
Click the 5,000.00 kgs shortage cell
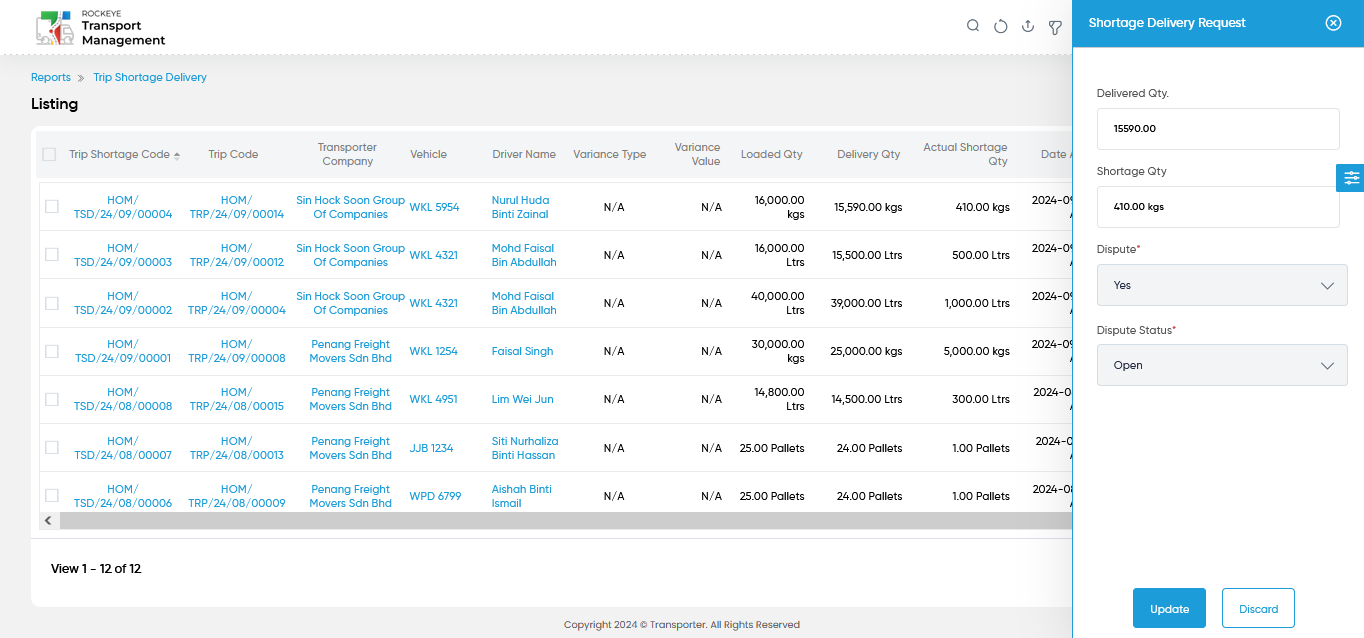coord(976,351)
